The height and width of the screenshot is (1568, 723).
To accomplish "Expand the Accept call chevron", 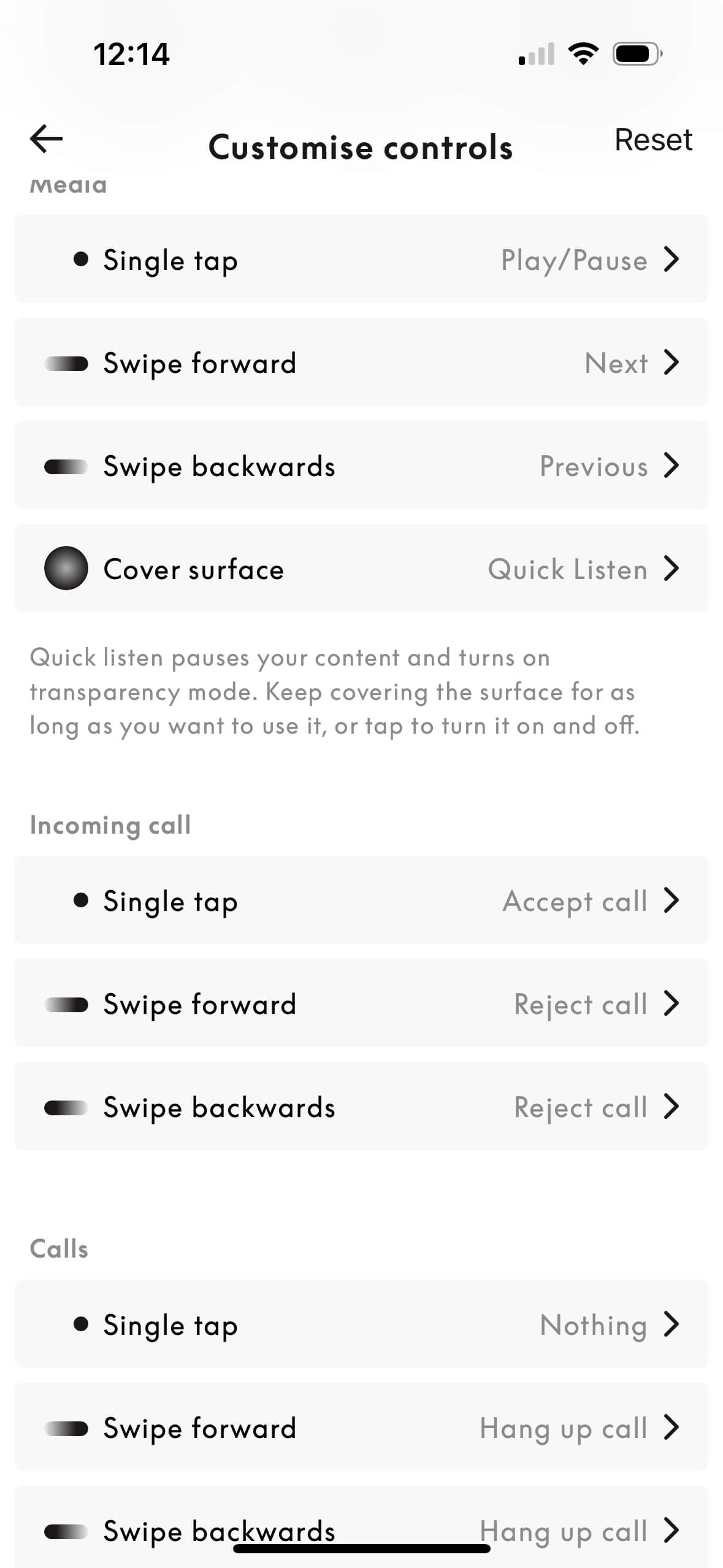I will coord(671,900).
